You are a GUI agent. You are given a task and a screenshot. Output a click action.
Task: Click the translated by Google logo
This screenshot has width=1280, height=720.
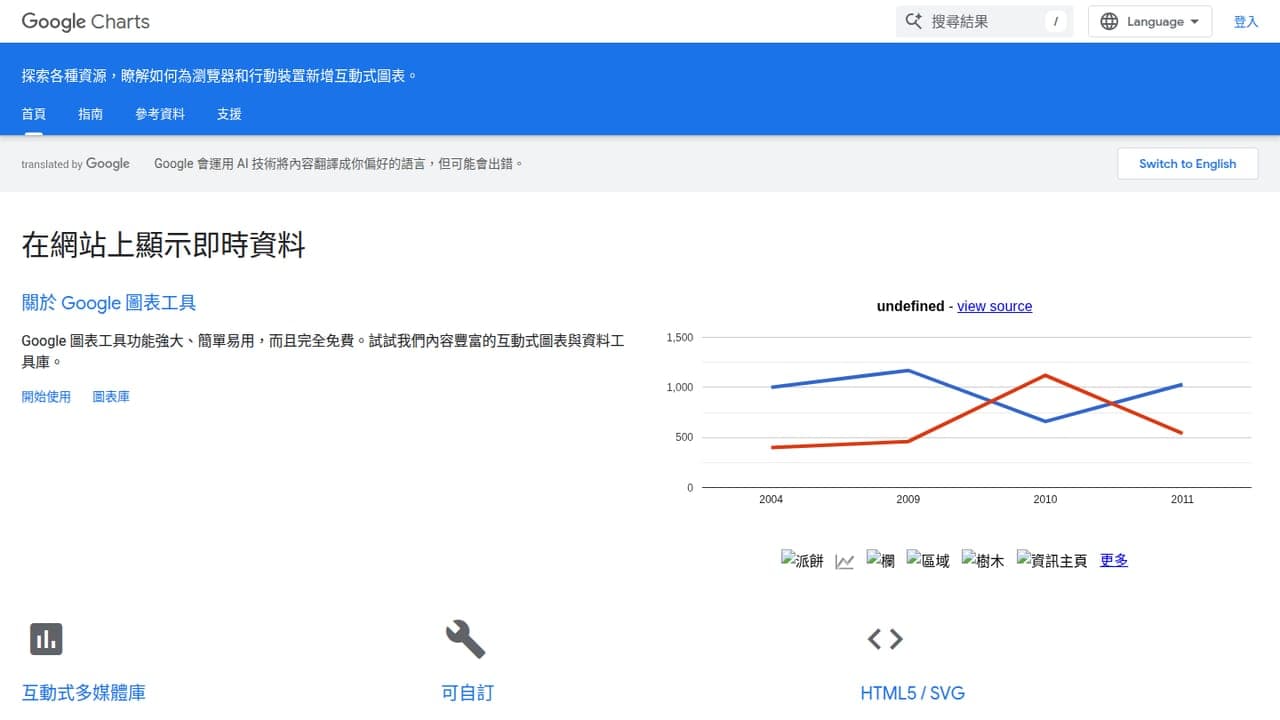click(x=76, y=164)
